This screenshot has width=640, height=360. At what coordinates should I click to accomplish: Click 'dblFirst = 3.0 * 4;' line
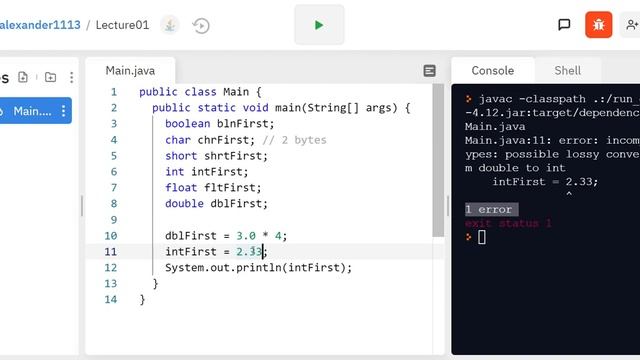226,236
